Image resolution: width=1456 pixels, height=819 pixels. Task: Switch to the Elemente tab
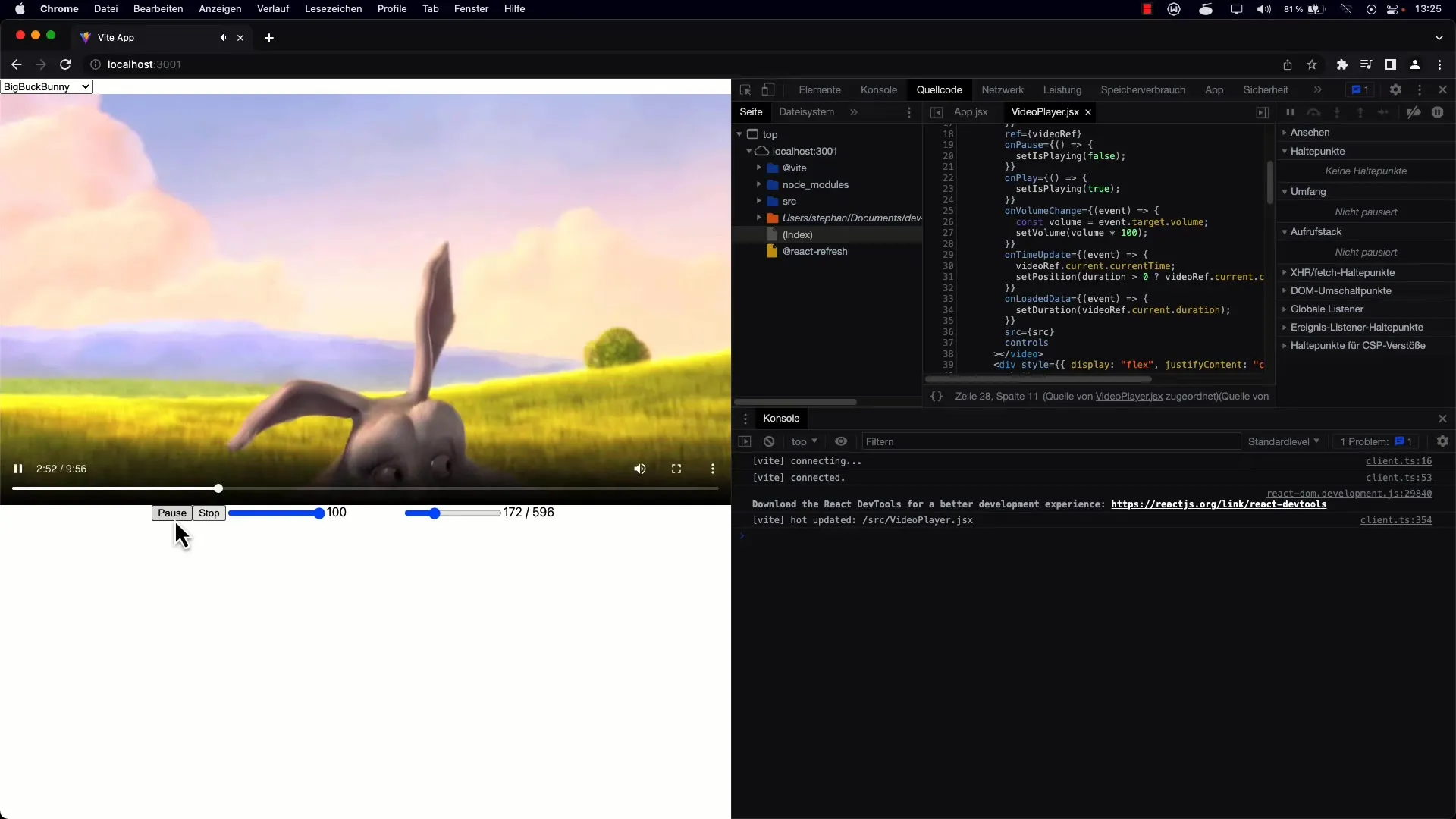tap(820, 89)
